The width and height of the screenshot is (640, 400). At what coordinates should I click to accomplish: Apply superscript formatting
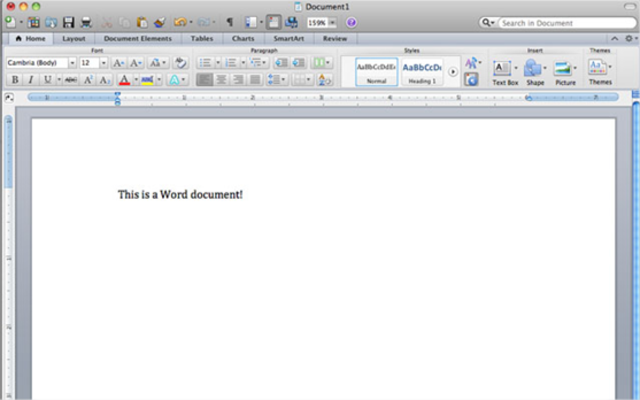pos(88,79)
